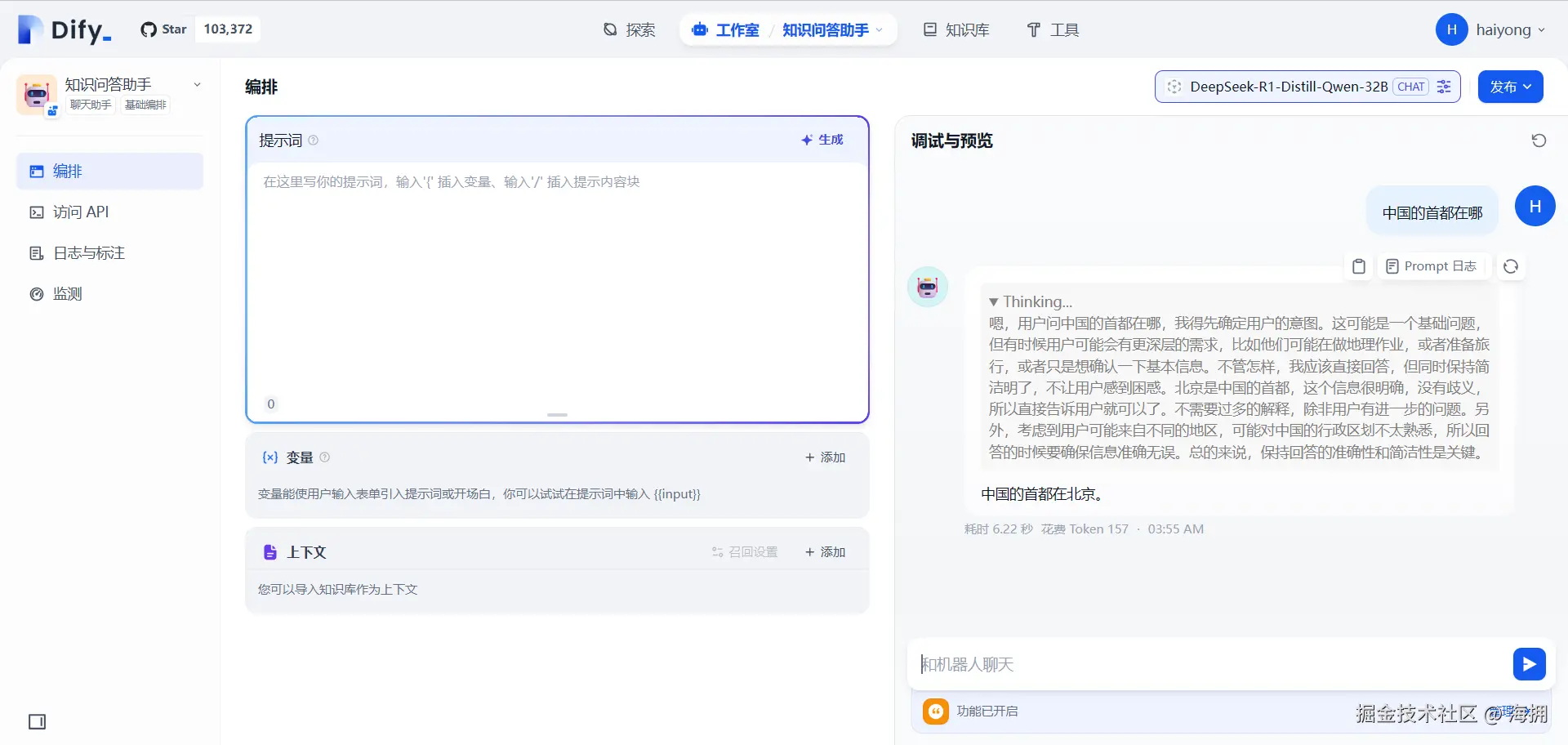The height and width of the screenshot is (745, 1568).
Task: Select the 编排 orchestration panel in sidebar
Action: 67,171
